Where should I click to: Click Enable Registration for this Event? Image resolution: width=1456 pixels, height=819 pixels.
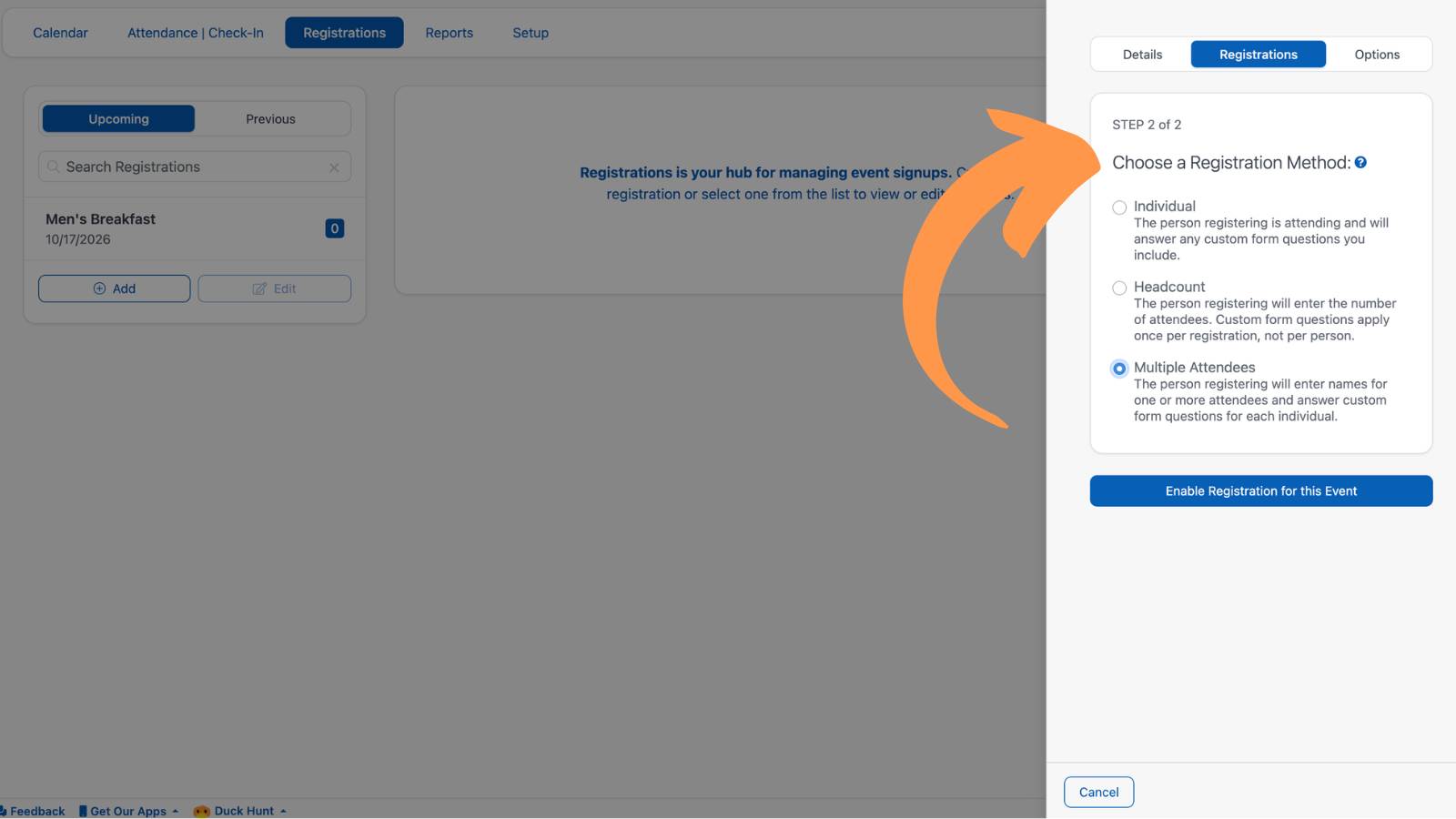(x=1261, y=491)
